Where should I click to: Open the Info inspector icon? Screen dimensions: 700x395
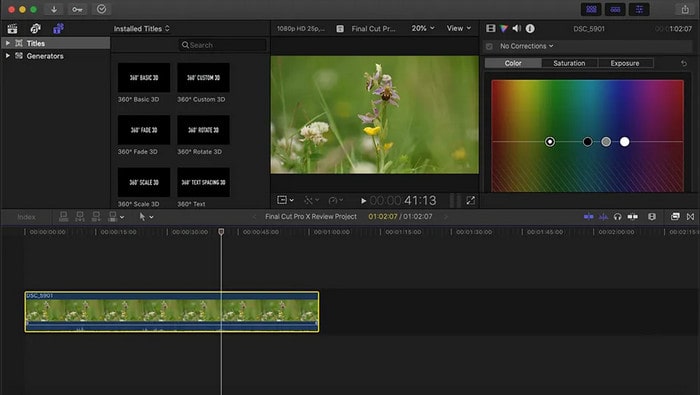pyautogui.click(x=530, y=28)
